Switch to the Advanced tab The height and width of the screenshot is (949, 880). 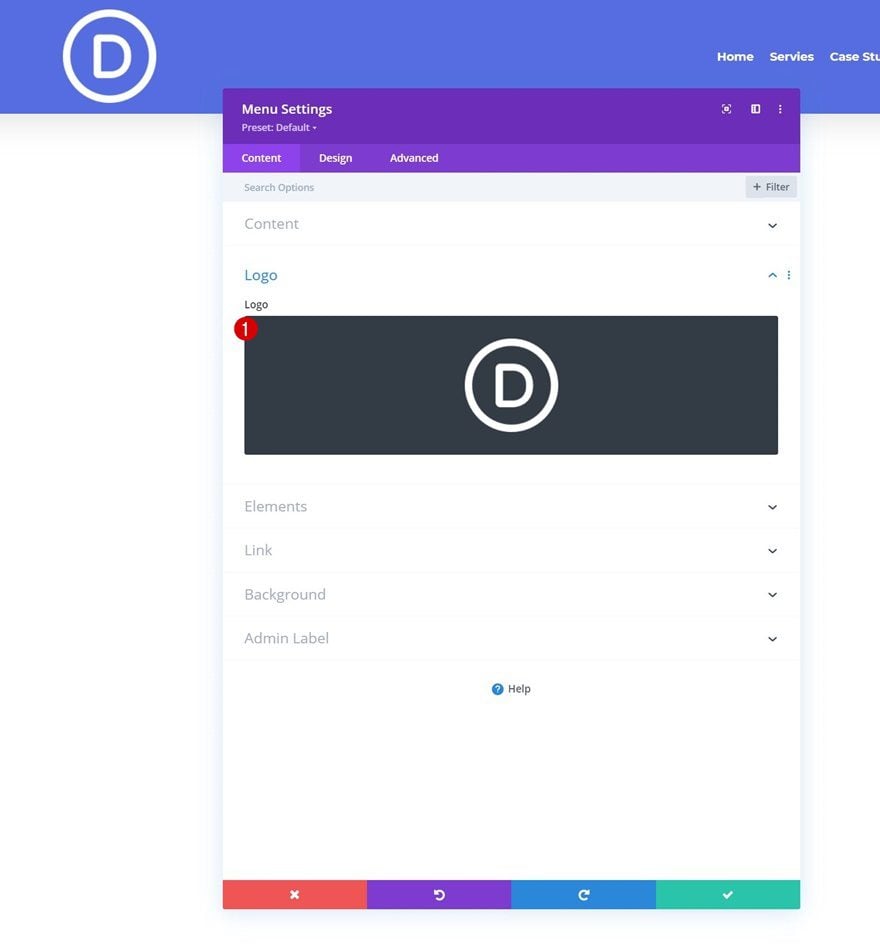coord(414,158)
